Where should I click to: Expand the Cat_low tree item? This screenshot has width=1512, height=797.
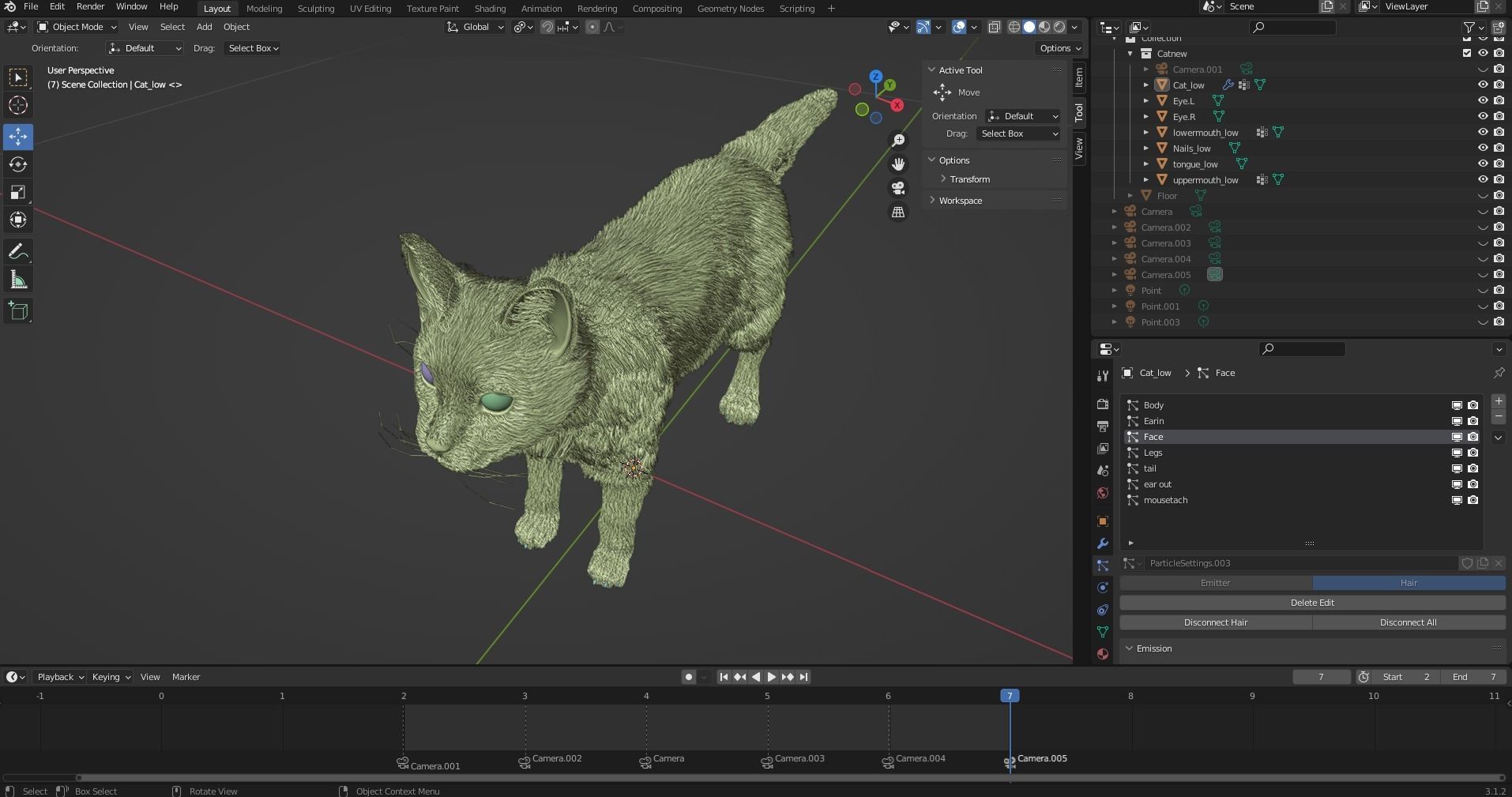(x=1146, y=85)
